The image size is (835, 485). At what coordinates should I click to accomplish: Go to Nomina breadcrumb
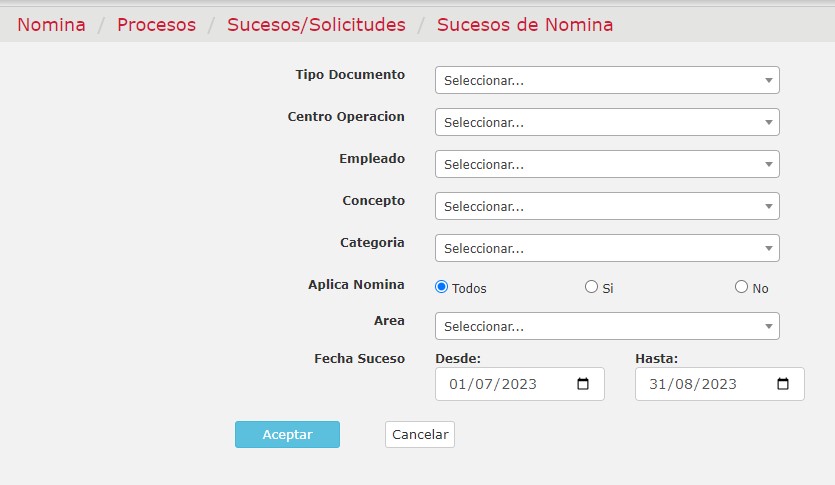coord(51,24)
